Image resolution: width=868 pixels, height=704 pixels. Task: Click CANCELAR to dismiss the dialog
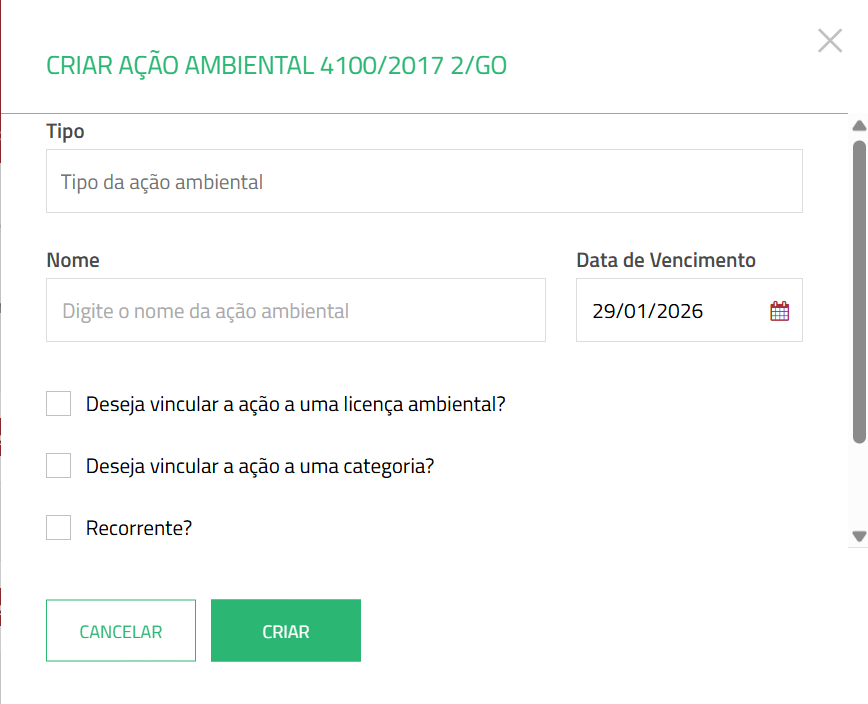tap(121, 630)
